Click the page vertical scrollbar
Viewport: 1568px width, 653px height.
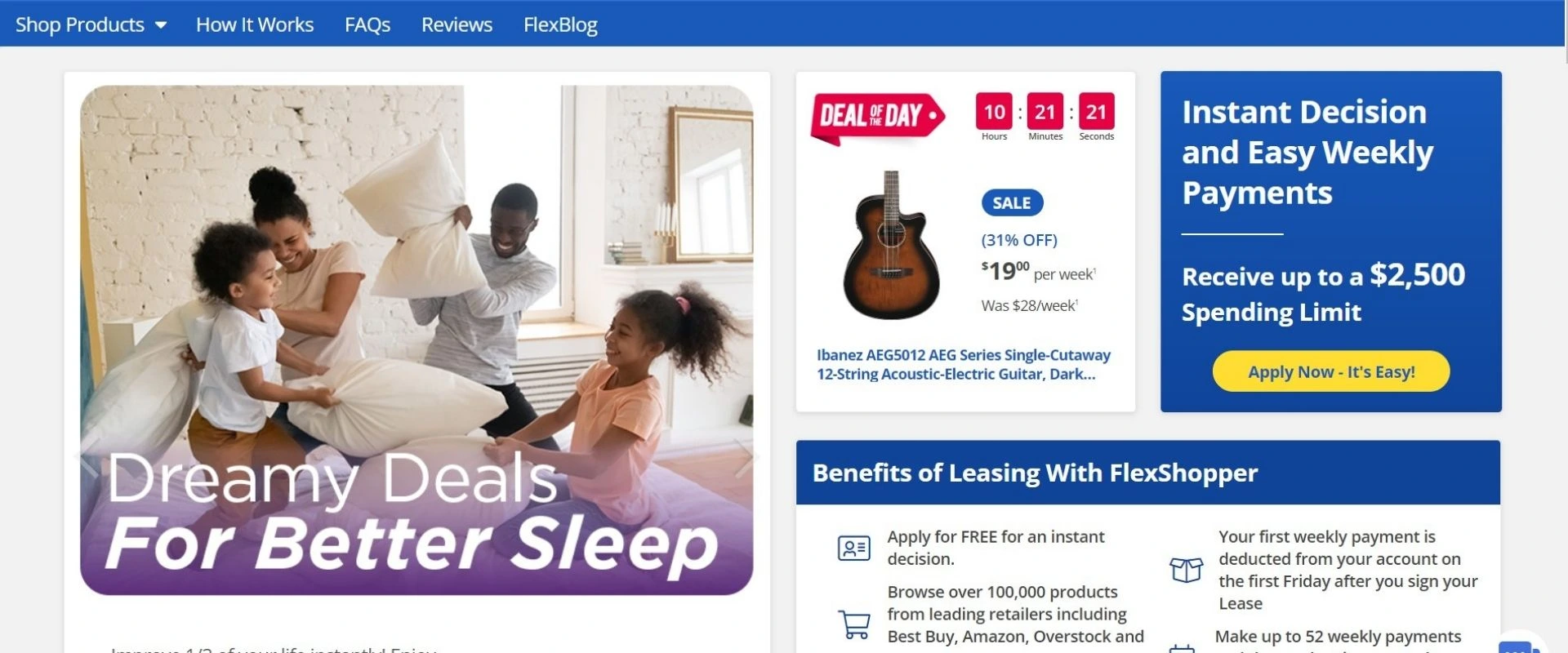pos(1562,326)
